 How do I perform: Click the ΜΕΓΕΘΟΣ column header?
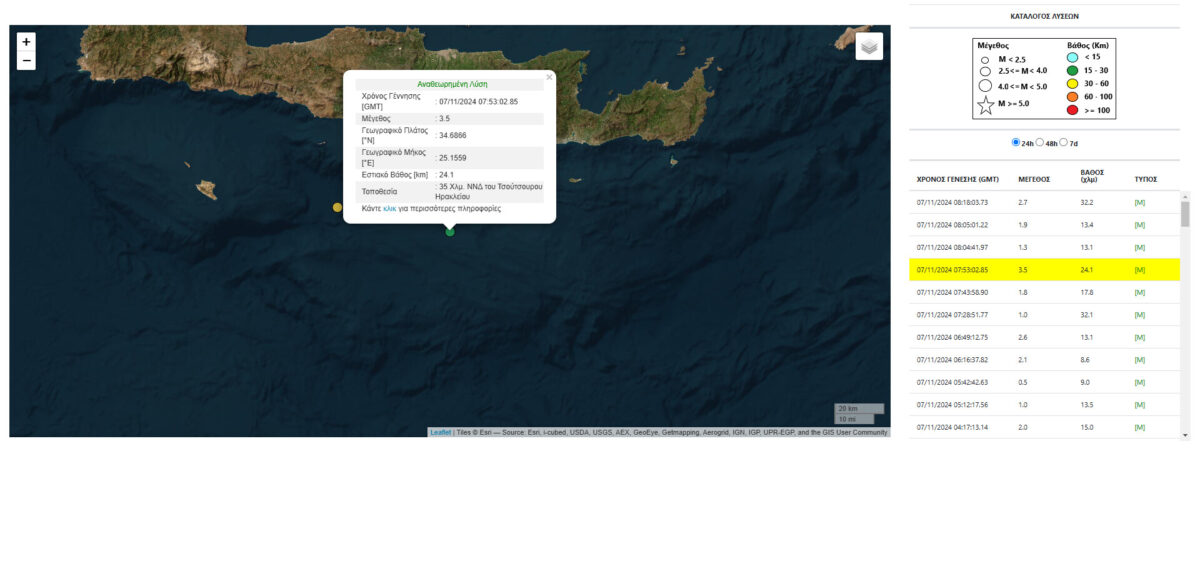[x=1033, y=180]
